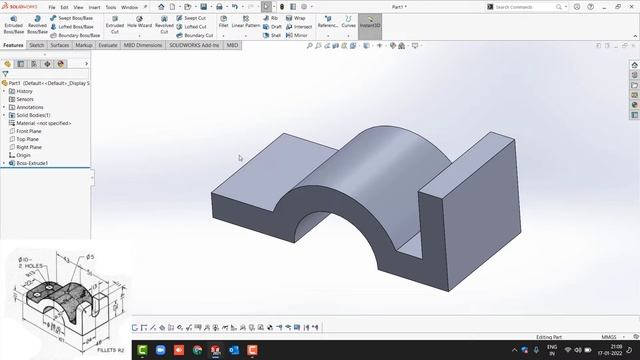Switch to the DimXpertManager panel tab
Image resolution: width=640 pixels, height=360 pixels.
(48, 64)
